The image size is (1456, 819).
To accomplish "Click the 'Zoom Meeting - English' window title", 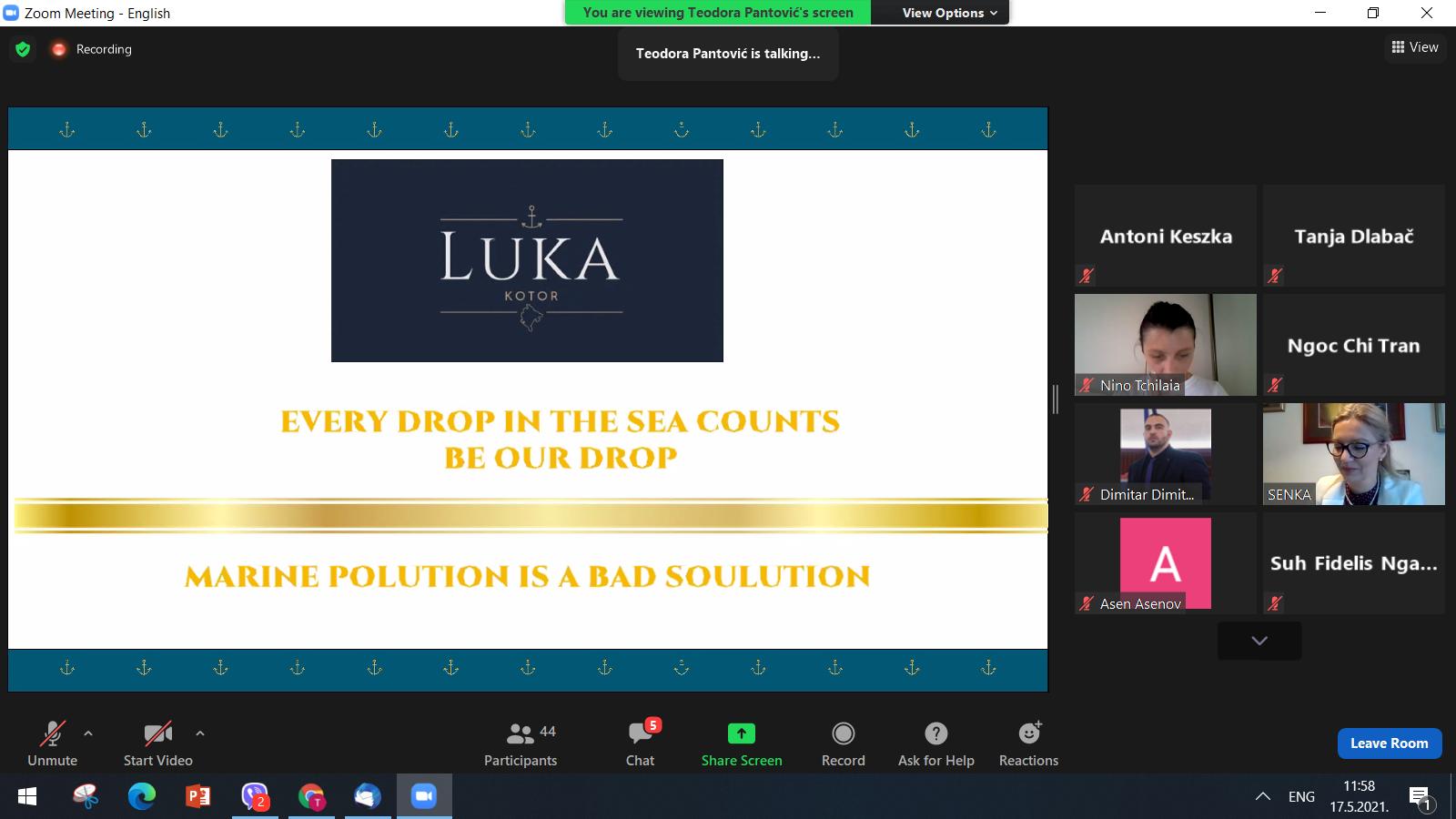I will (97, 13).
